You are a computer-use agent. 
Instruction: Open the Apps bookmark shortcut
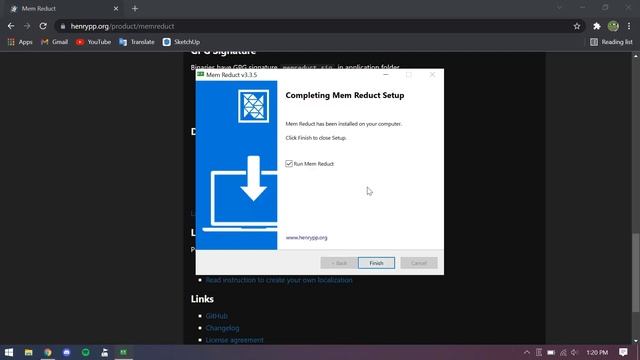[20, 42]
